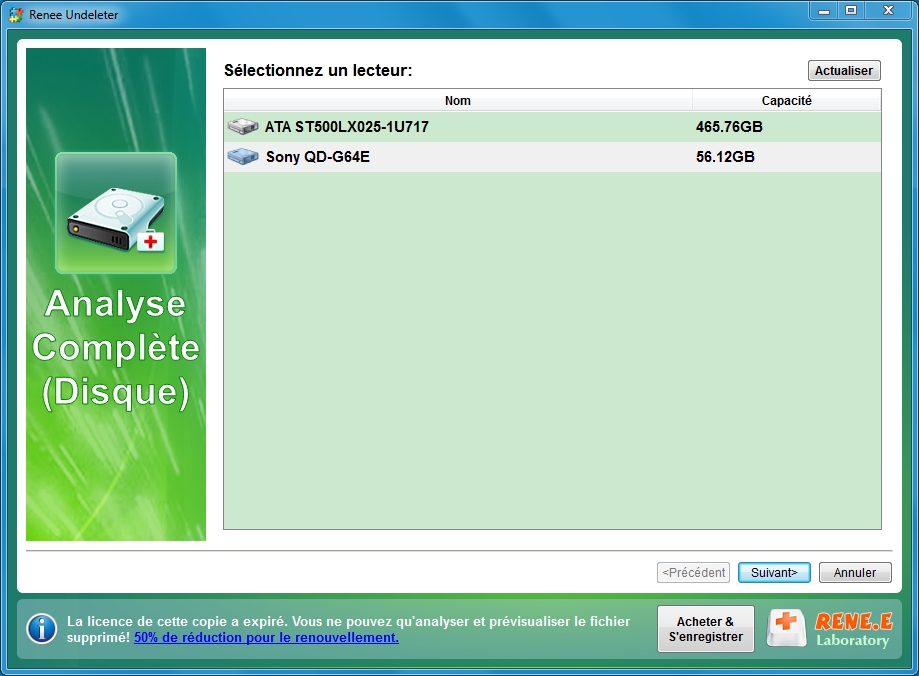Click the Renee Undeleter title bar app icon
The image size is (919, 676).
pos(16,14)
